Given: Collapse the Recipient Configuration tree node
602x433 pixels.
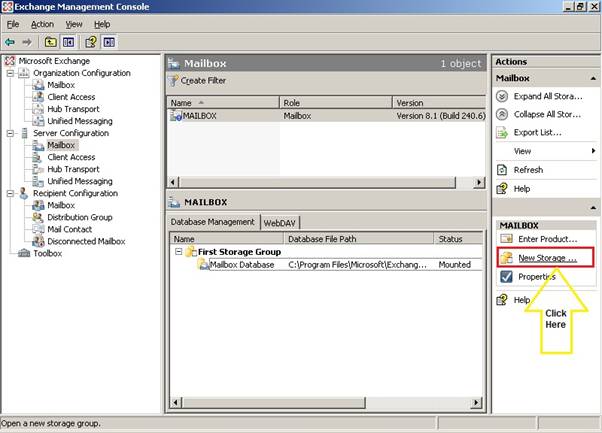Looking at the screenshot, I should click(x=10, y=193).
